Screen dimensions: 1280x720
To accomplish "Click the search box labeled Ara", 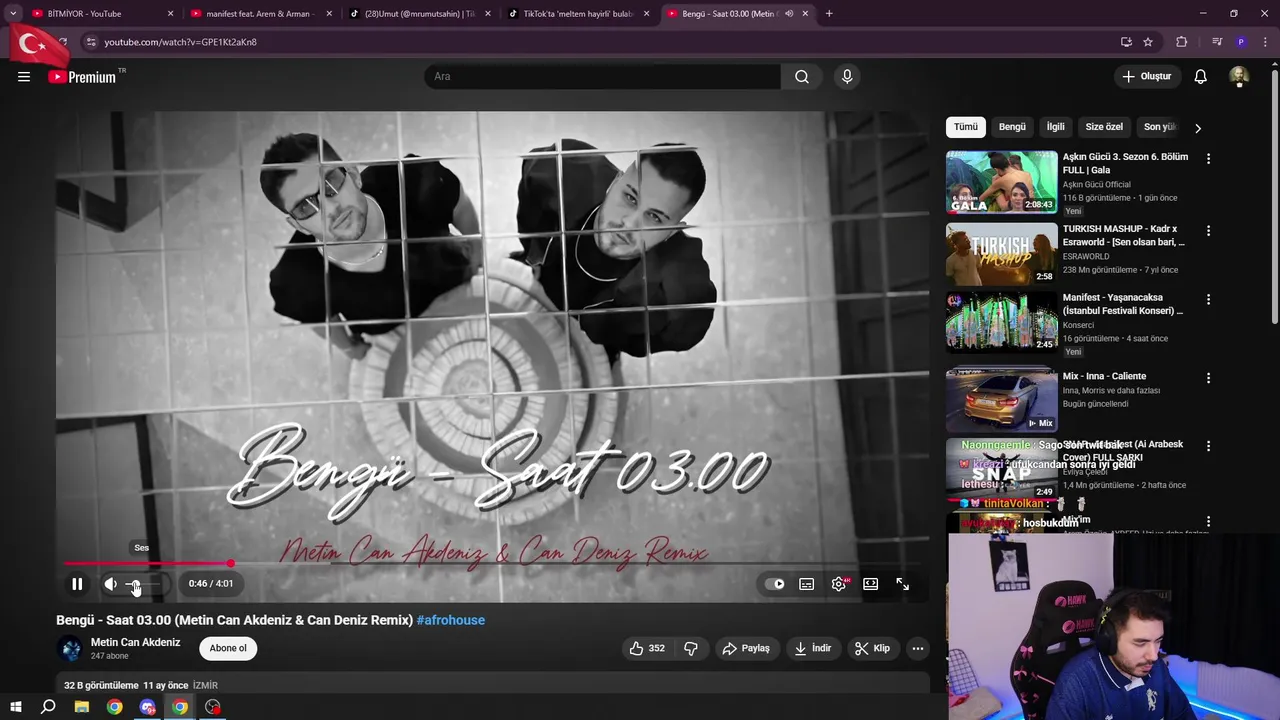I will click(603, 76).
